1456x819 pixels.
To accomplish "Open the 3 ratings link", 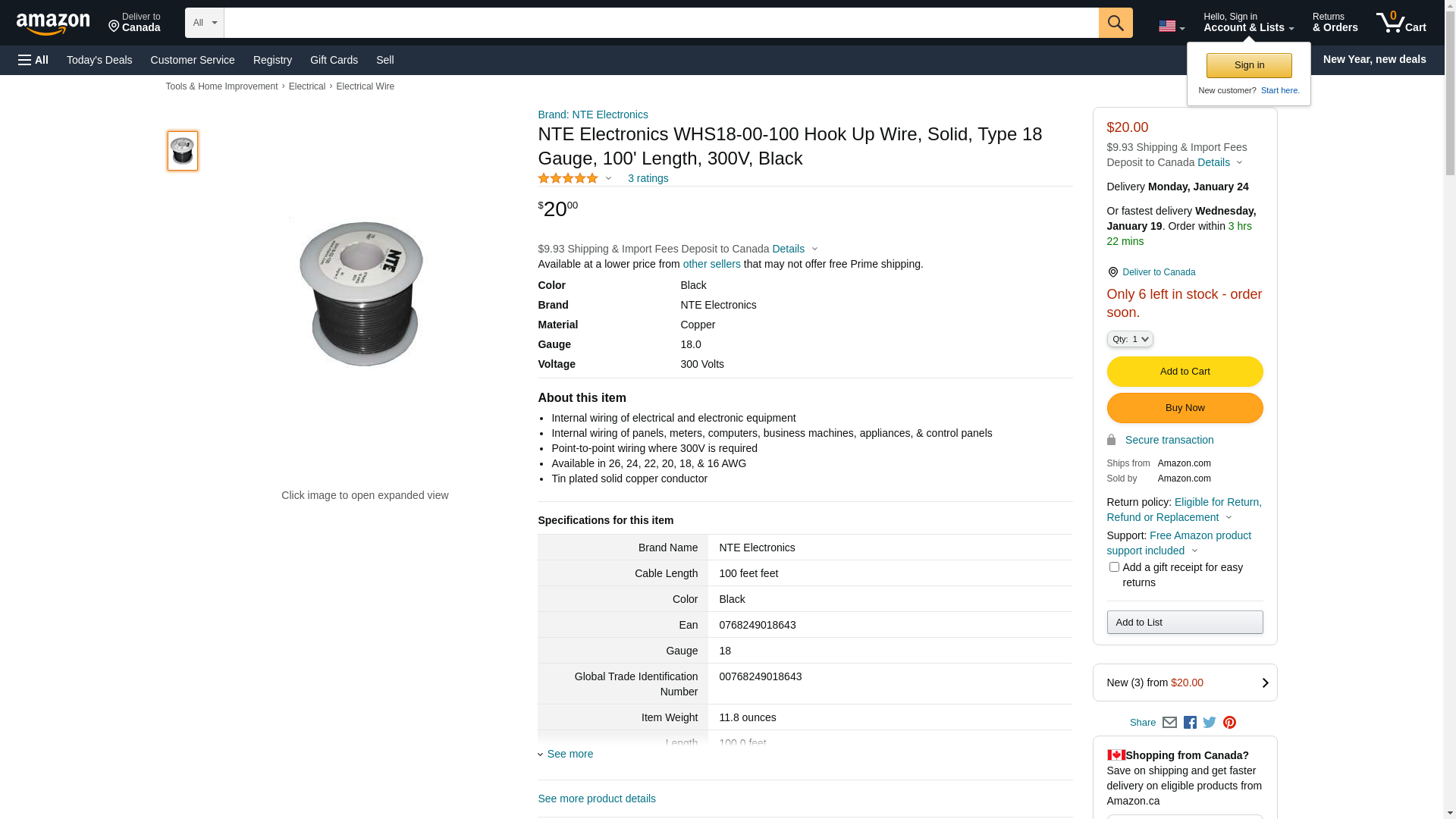I will pyautogui.click(x=648, y=178).
